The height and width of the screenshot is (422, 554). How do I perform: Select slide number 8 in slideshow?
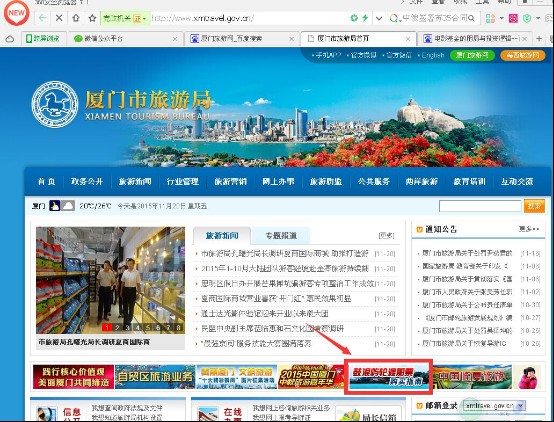tap(179, 328)
